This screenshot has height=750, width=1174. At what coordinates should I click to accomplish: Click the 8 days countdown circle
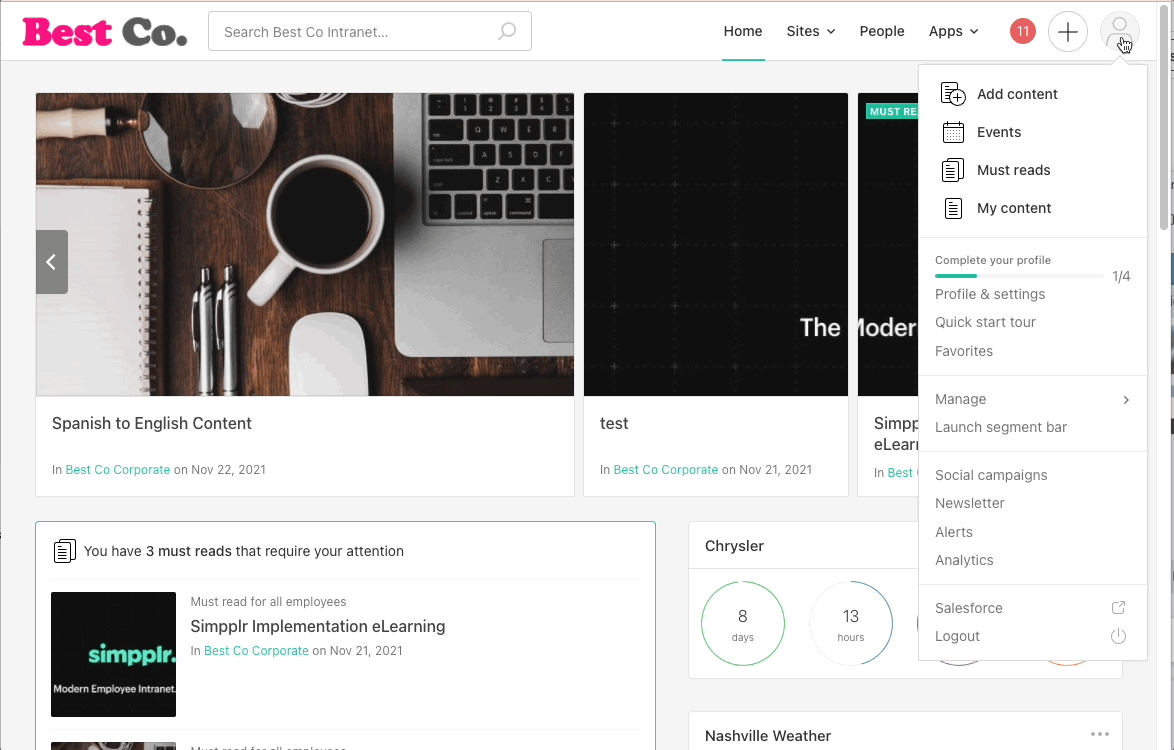(743, 624)
